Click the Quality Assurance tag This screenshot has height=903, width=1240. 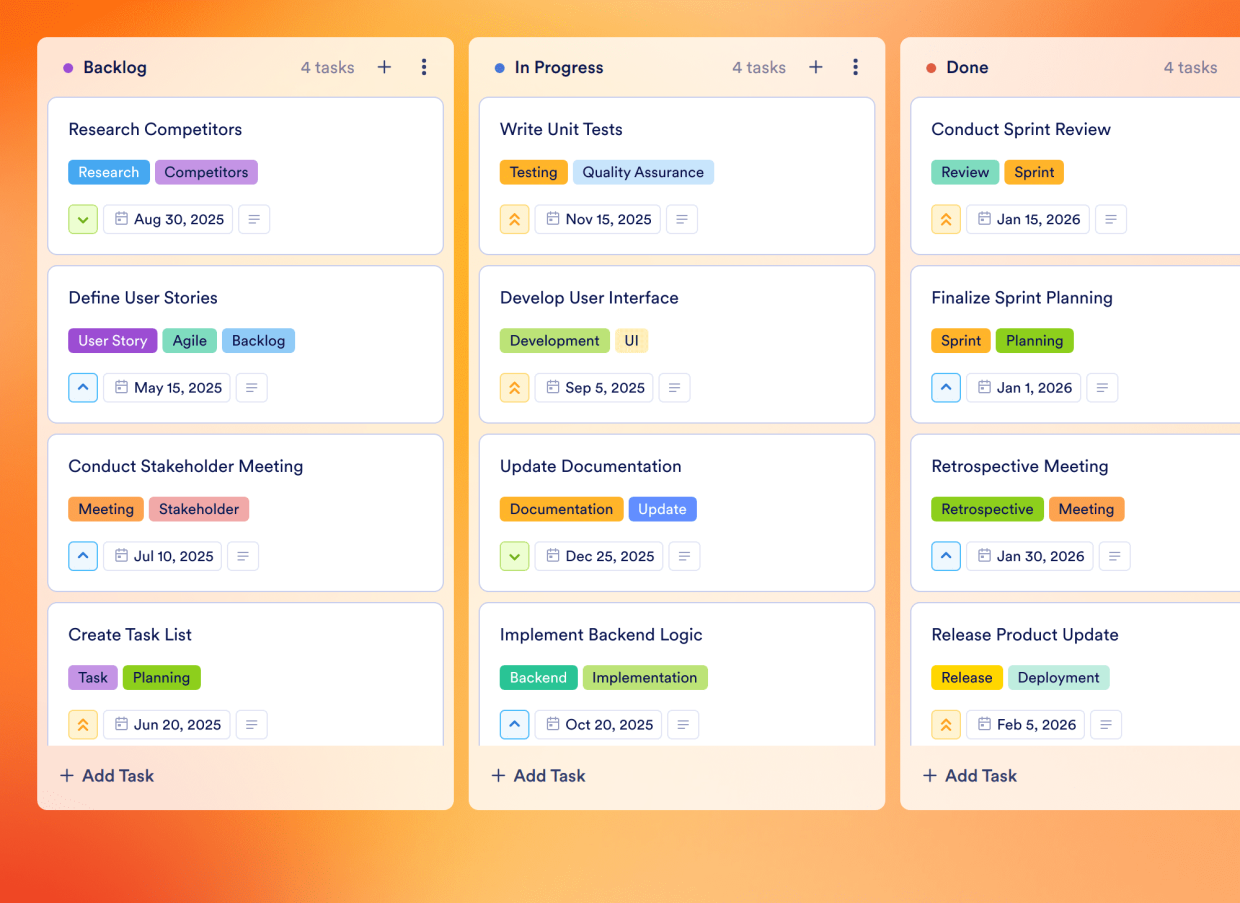[x=643, y=172]
